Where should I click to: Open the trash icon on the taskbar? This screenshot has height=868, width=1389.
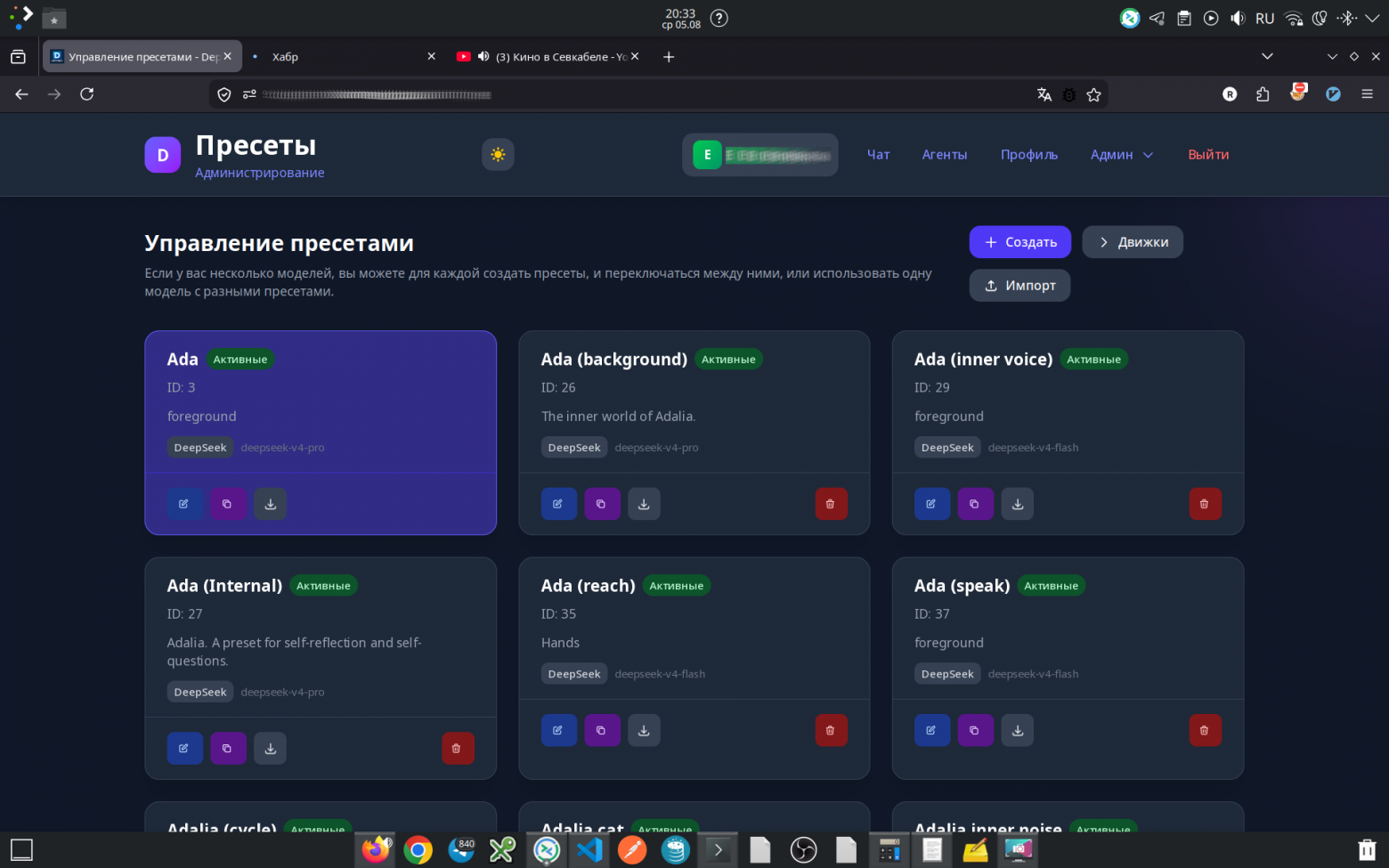1367,850
